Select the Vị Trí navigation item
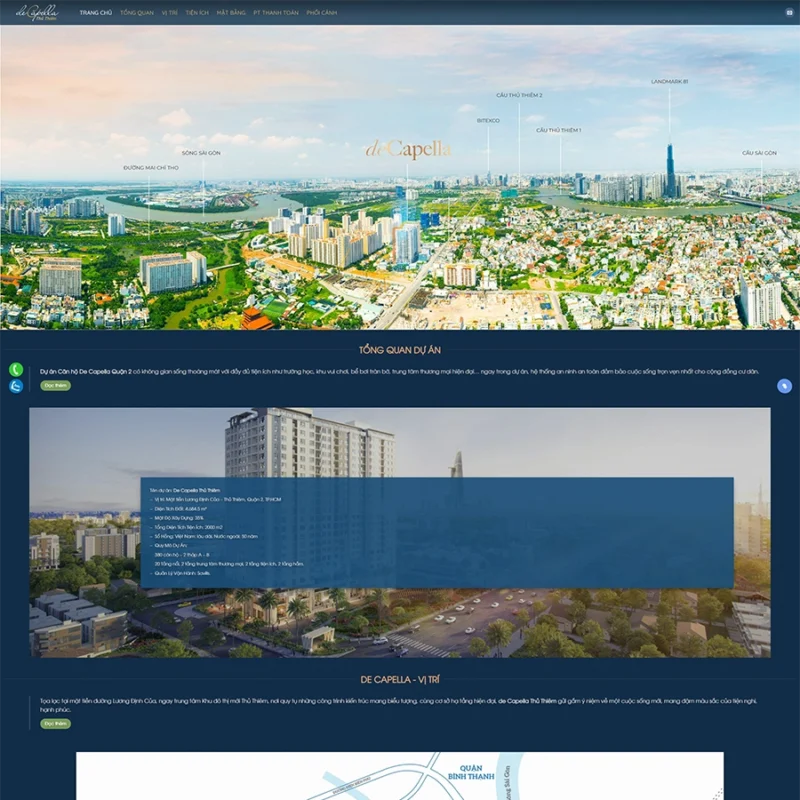 (x=169, y=13)
